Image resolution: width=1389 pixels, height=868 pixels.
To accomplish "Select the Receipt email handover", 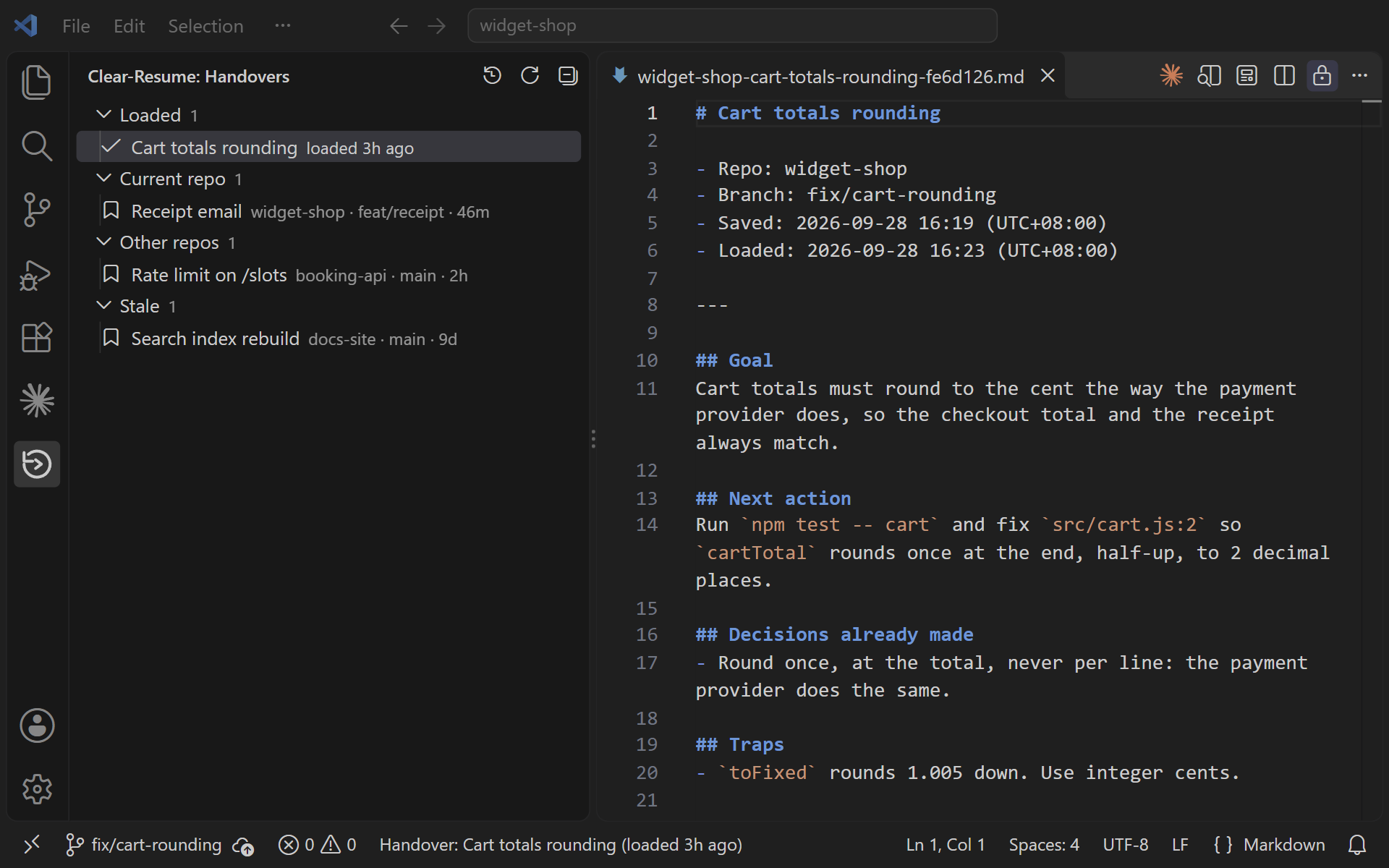I will pyautogui.click(x=328, y=211).
